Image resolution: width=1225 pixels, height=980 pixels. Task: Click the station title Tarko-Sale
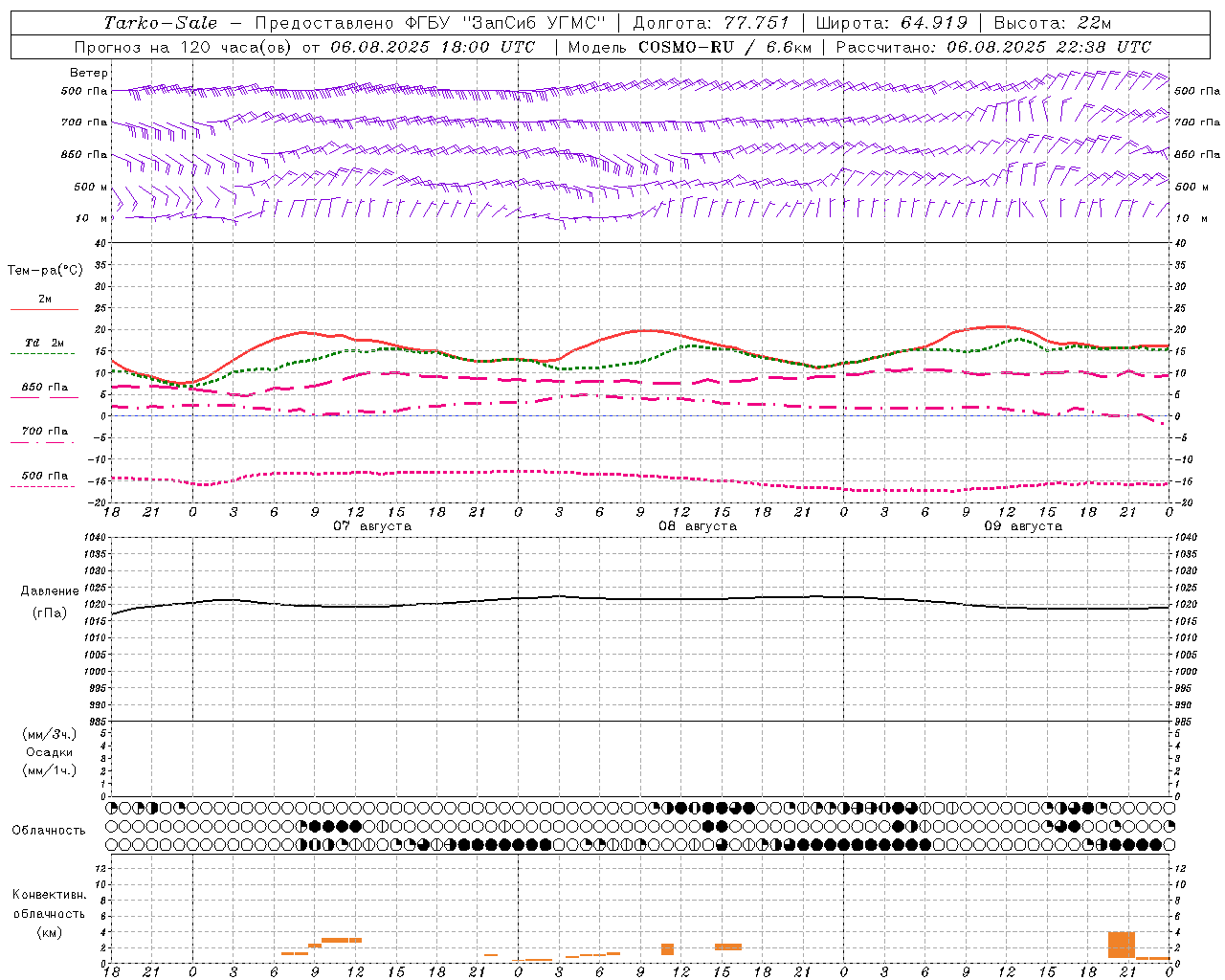pyautogui.click(x=160, y=23)
